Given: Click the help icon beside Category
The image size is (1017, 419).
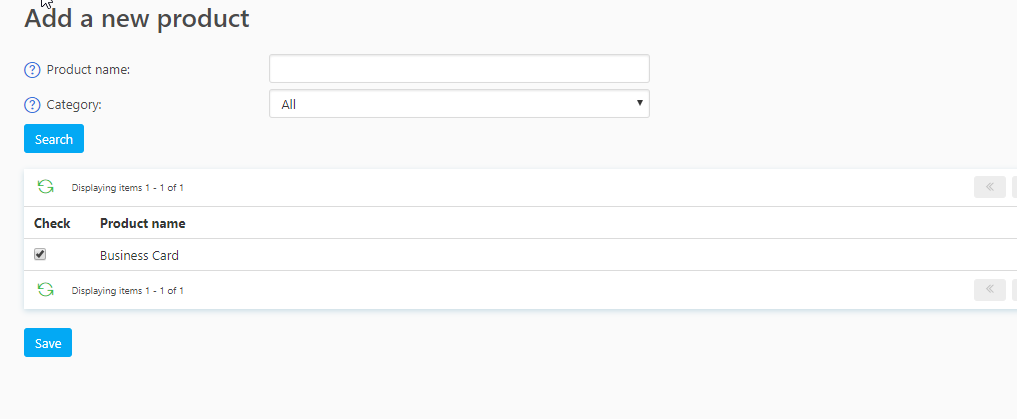Looking at the screenshot, I should pos(32,105).
